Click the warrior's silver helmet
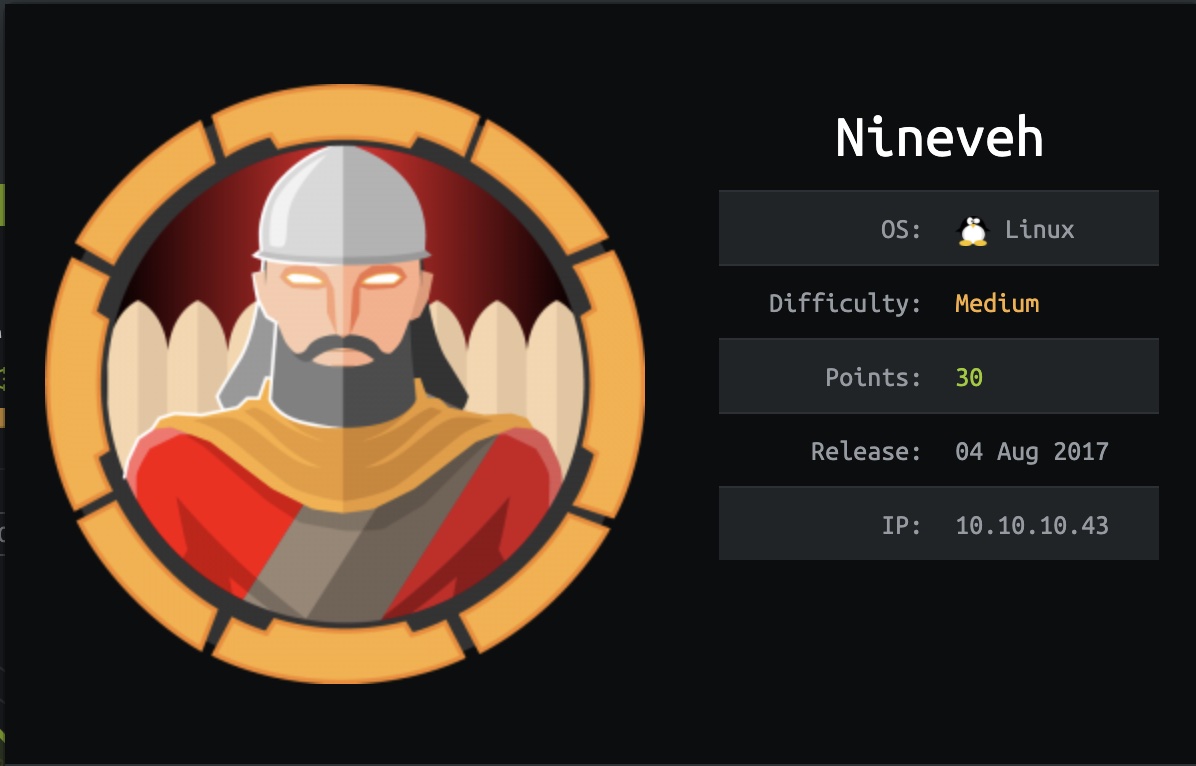Viewport: 1196px width, 766px height. point(342,204)
